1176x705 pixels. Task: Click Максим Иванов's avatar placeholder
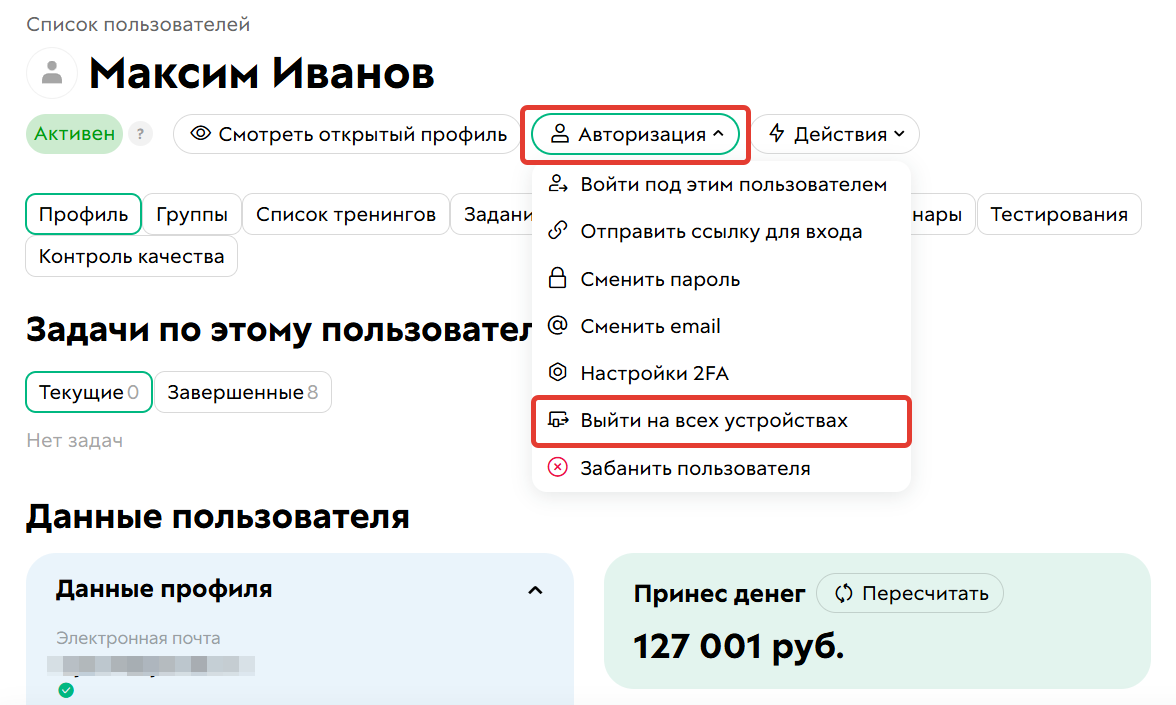pos(51,73)
